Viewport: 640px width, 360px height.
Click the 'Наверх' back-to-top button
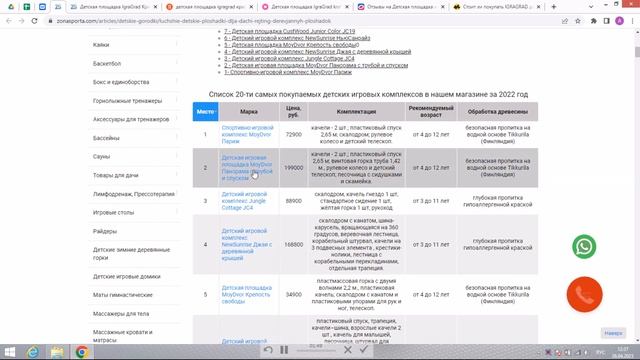pos(613,333)
